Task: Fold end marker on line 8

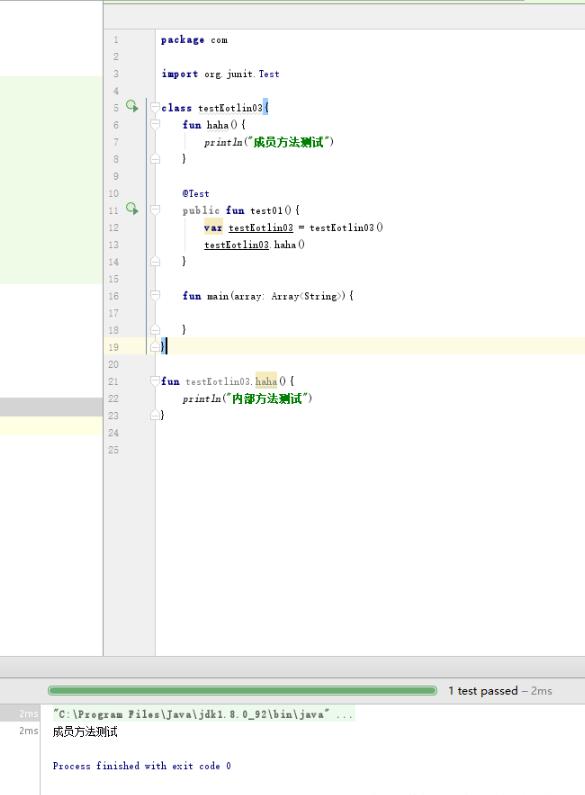Action: pos(155,159)
